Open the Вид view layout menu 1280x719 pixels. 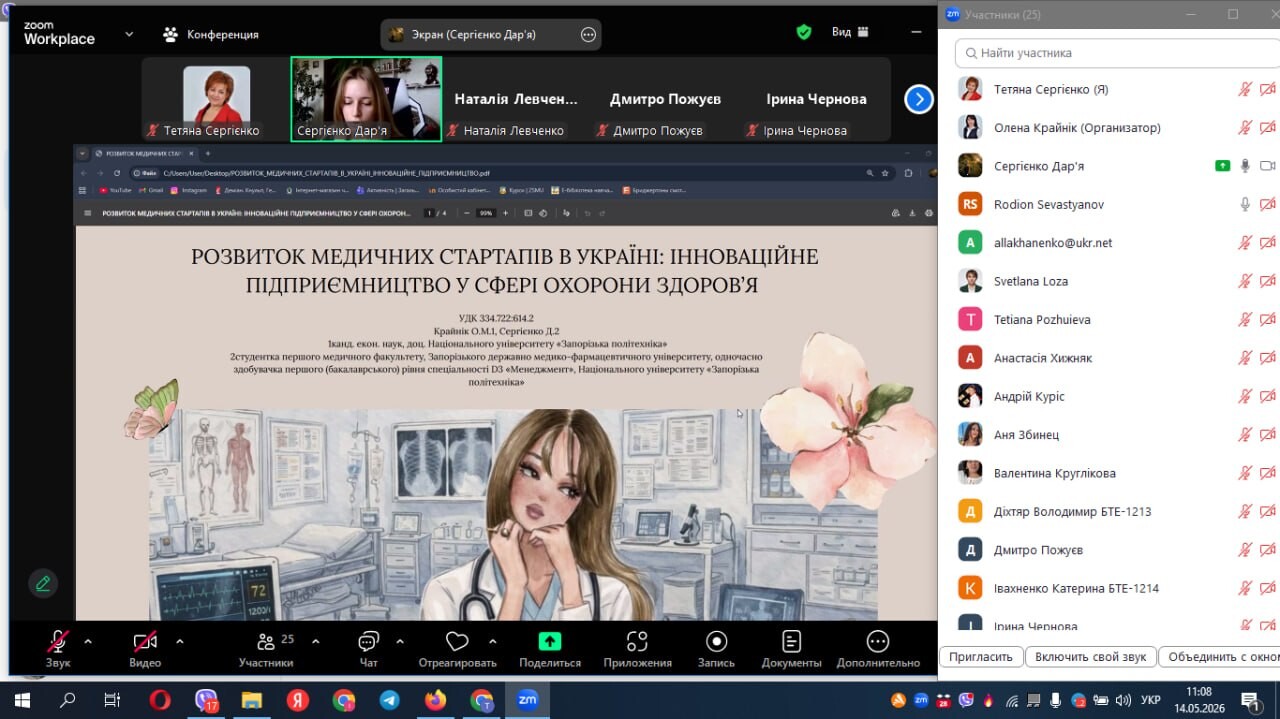[x=850, y=32]
